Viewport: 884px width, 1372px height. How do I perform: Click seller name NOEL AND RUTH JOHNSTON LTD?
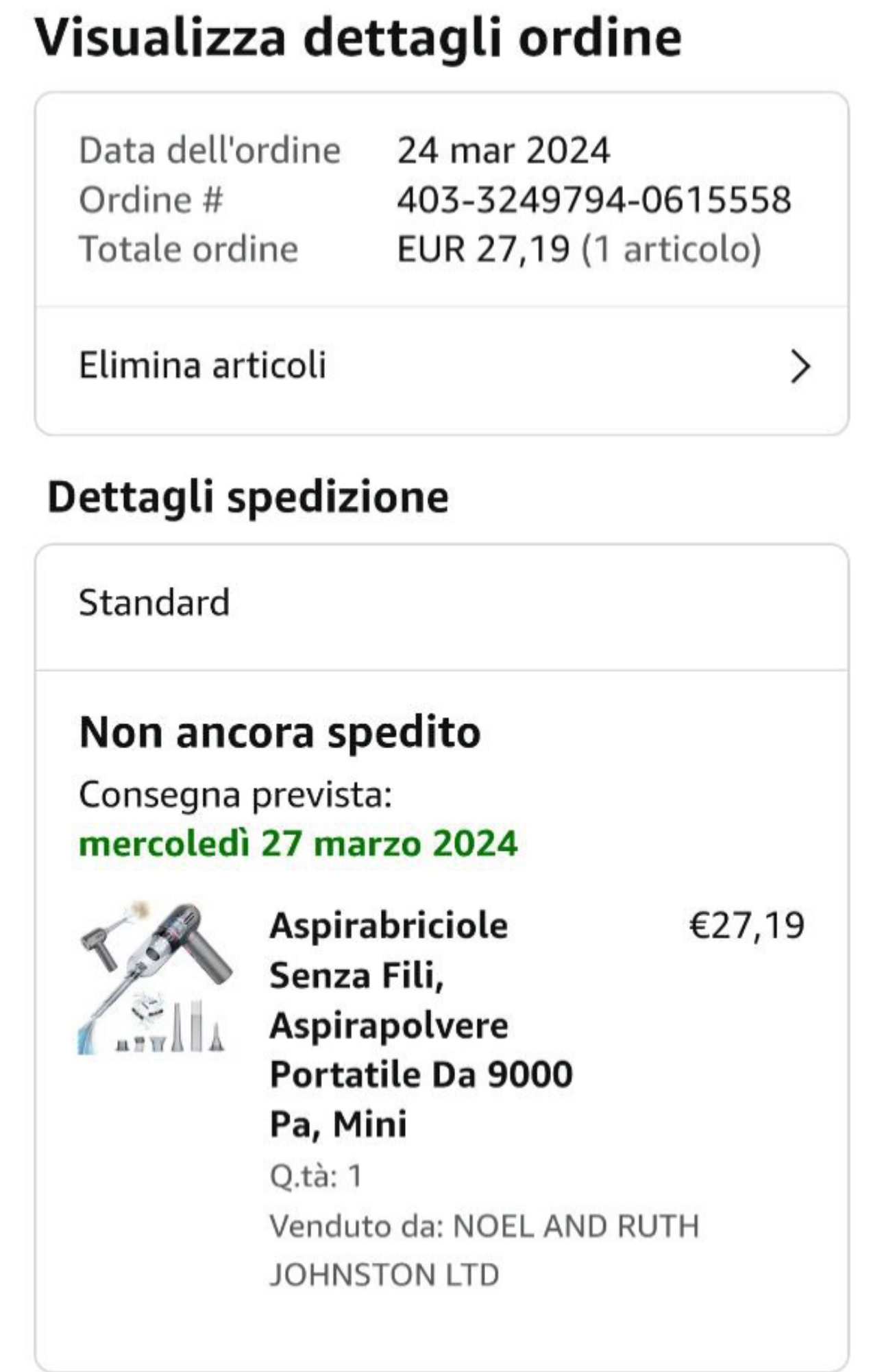(x=483, y=1250)
